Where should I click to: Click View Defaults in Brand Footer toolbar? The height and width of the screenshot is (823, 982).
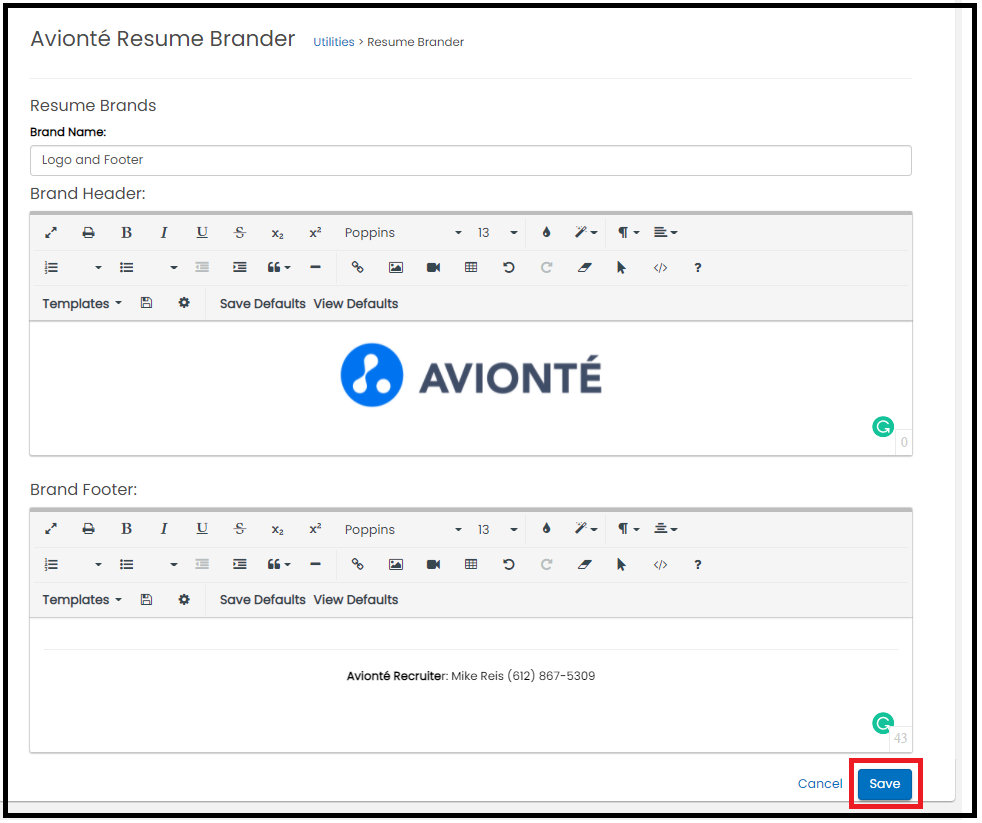356,600
